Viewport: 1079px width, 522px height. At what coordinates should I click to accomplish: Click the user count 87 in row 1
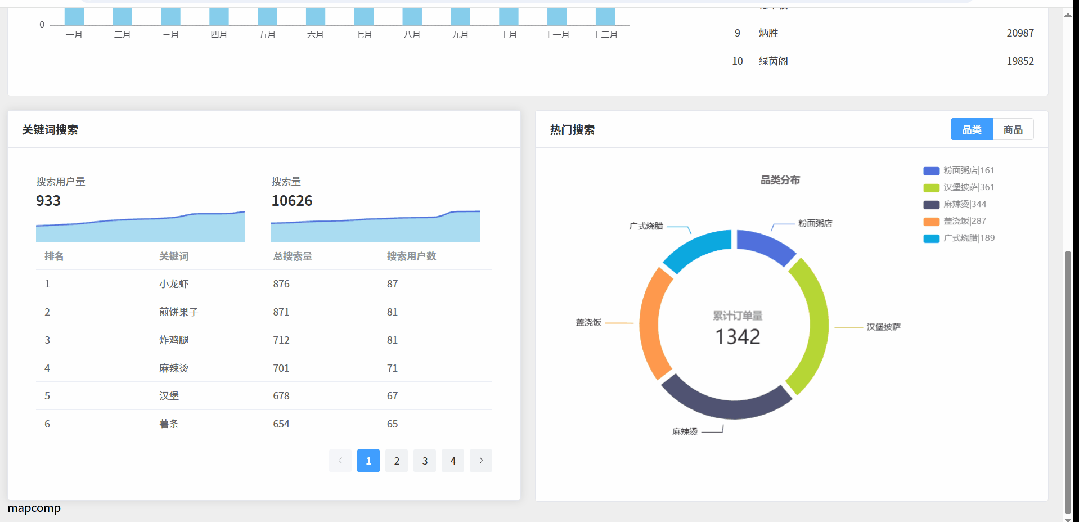click(x=392, y=283)
